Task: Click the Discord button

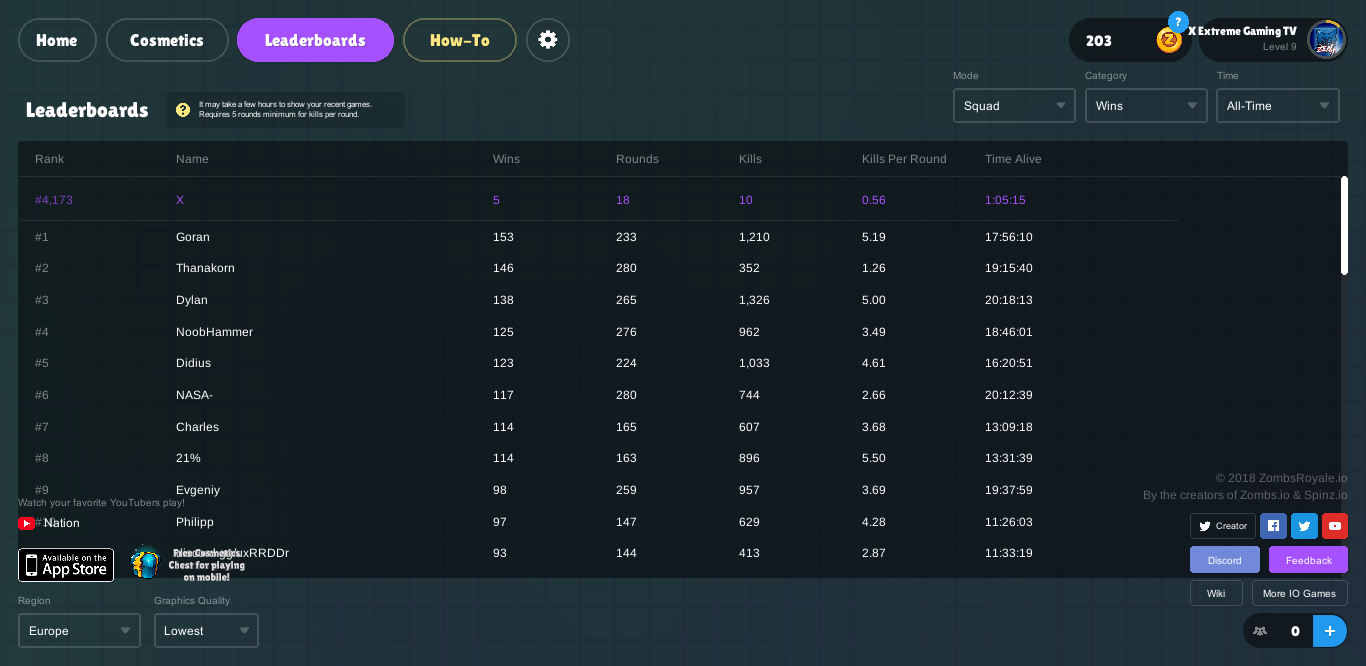Action: pos(1225,560)
